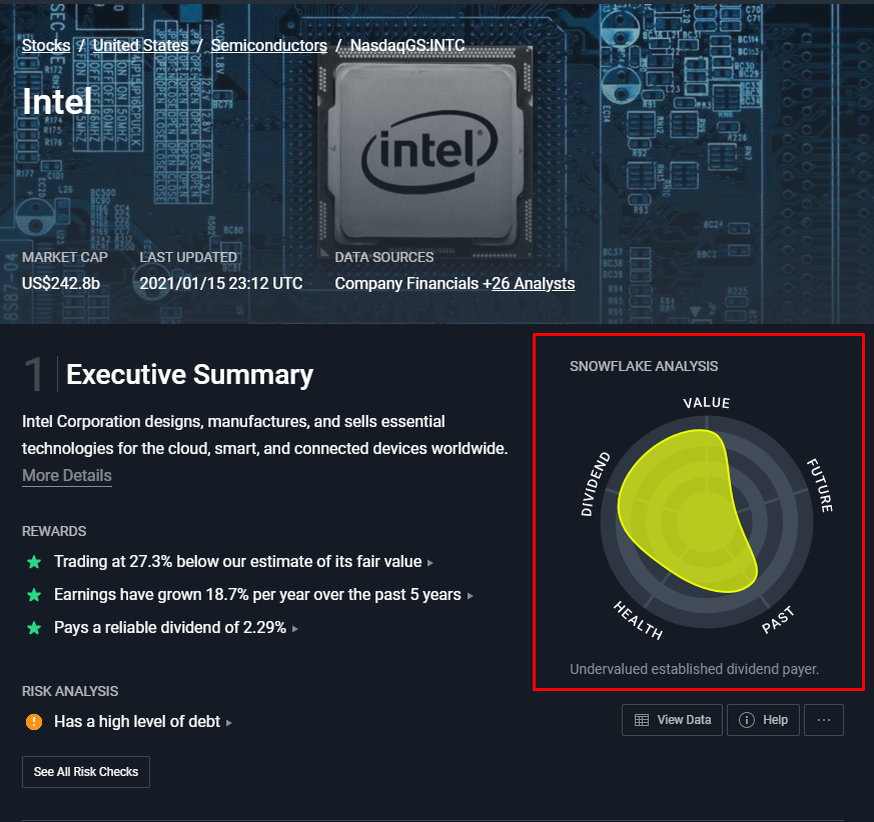
Task: Click the orange debt warning icon
Action: tap(34, 722)
